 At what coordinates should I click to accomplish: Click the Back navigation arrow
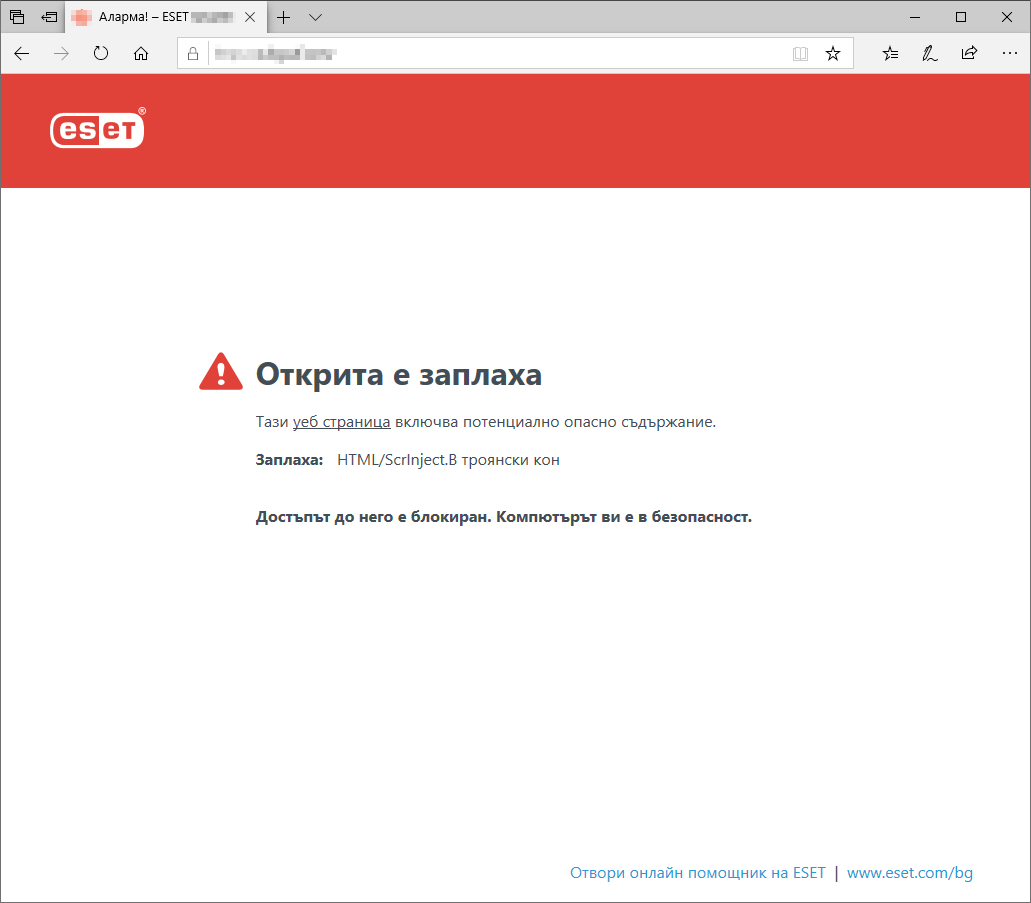click(x=21, y=53)
